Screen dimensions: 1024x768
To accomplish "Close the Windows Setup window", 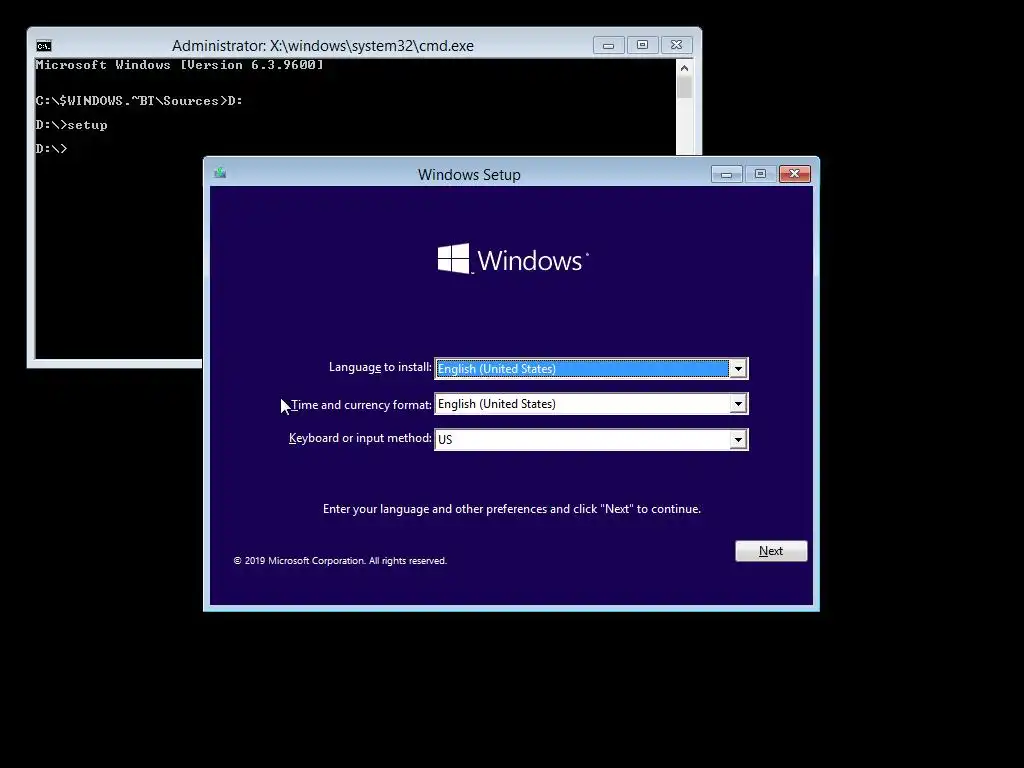I will coord(795,174).
